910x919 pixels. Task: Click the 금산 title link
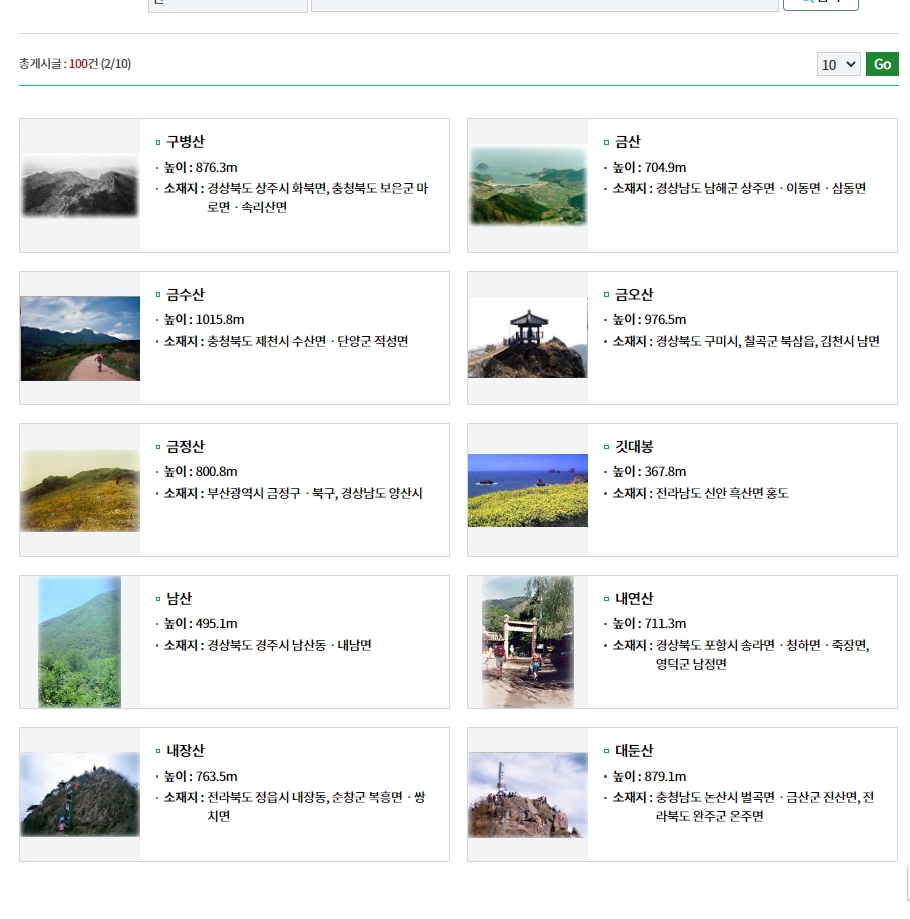tap(628, 142)
